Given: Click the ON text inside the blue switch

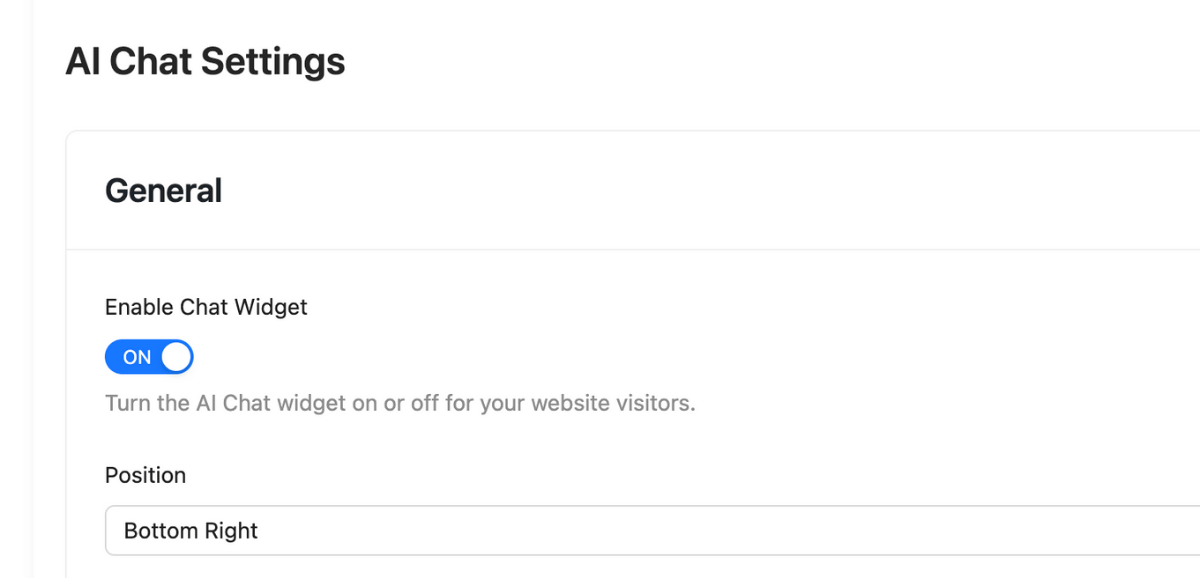Looking at the screenshot, I should pyautogui.click(x=137, y=357).
